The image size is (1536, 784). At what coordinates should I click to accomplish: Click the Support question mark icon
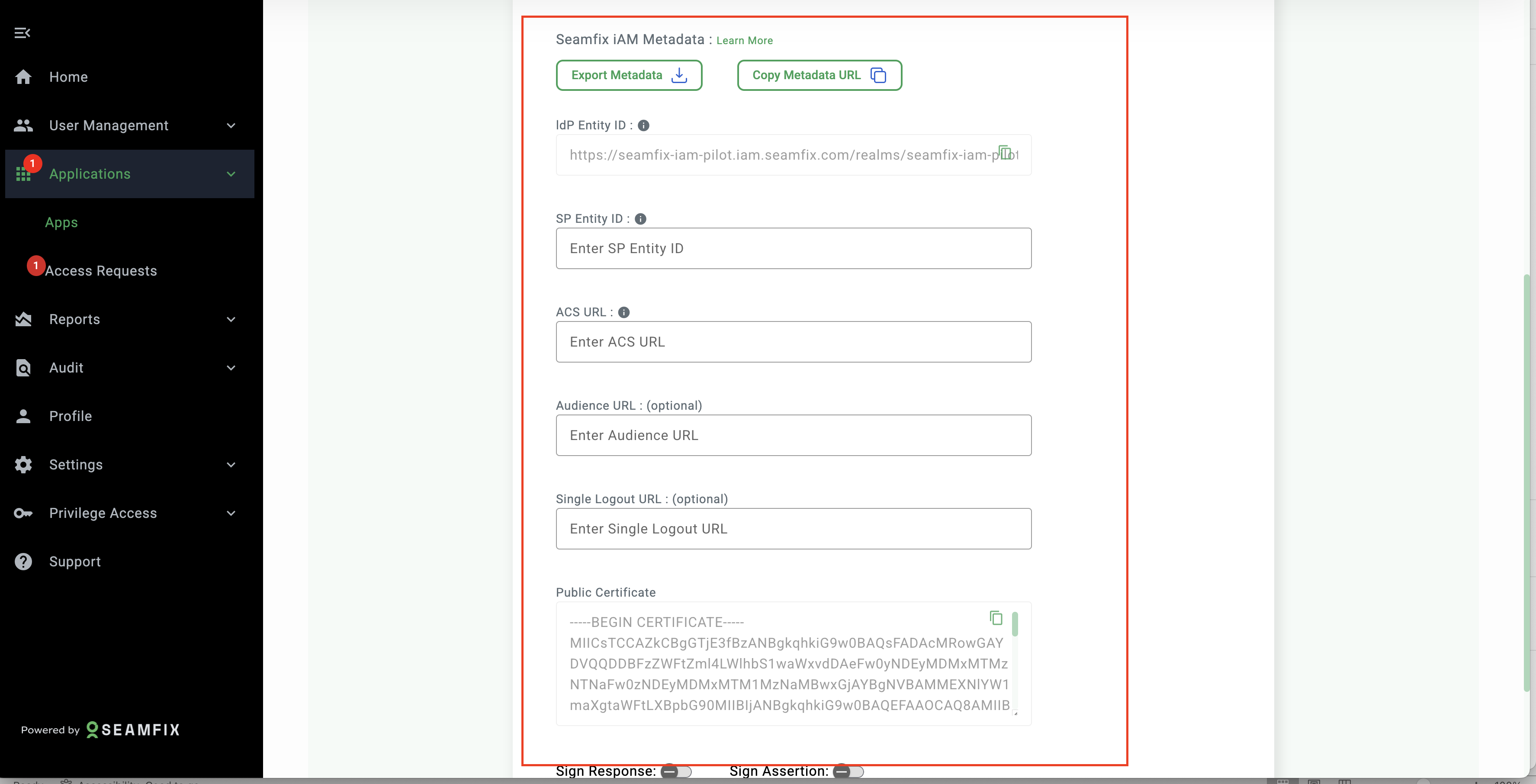pyautogui.click(x=23, y=562)
